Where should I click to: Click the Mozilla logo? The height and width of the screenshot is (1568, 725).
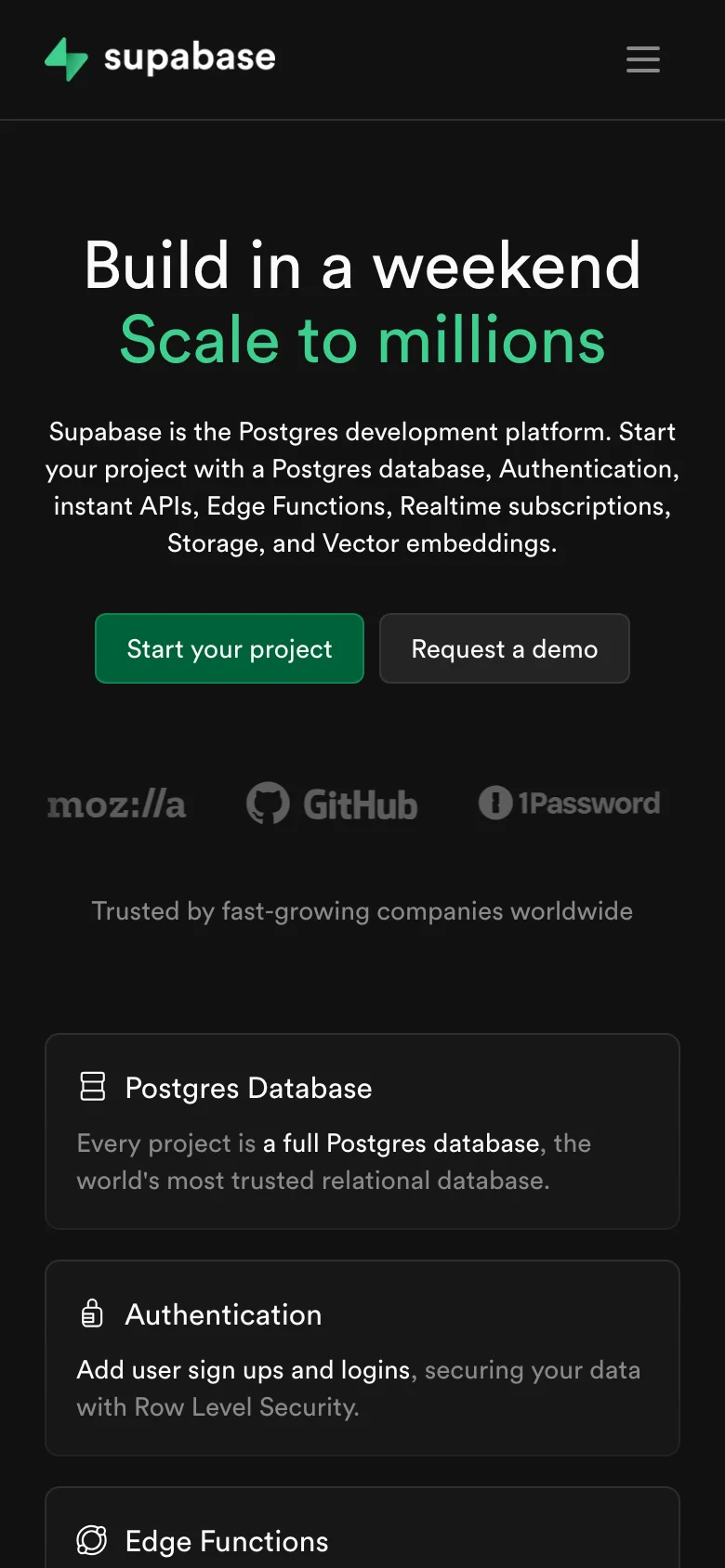pyautogui.click(x=117, y=804)
